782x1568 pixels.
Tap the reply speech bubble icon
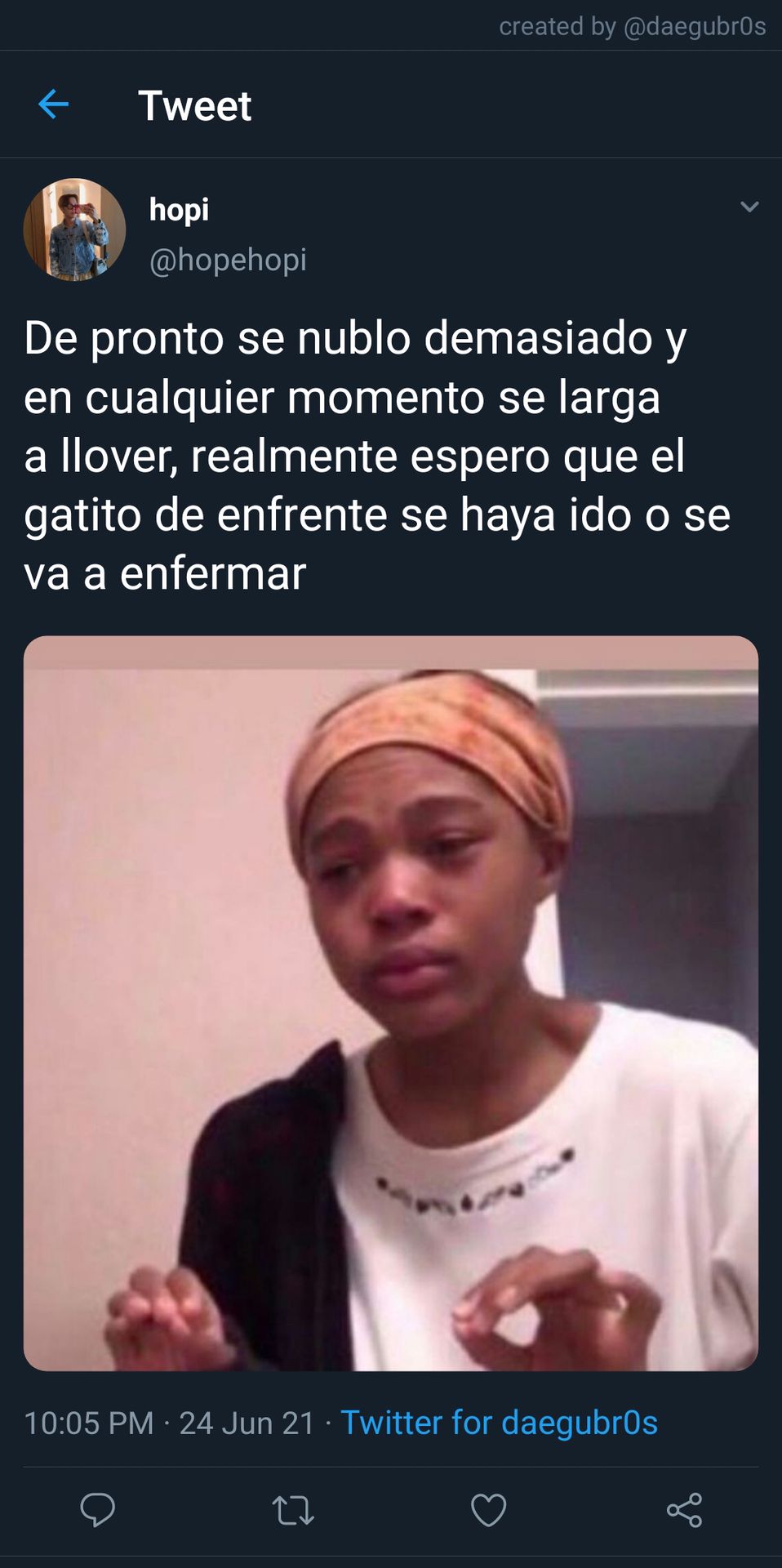[97, 1510]
